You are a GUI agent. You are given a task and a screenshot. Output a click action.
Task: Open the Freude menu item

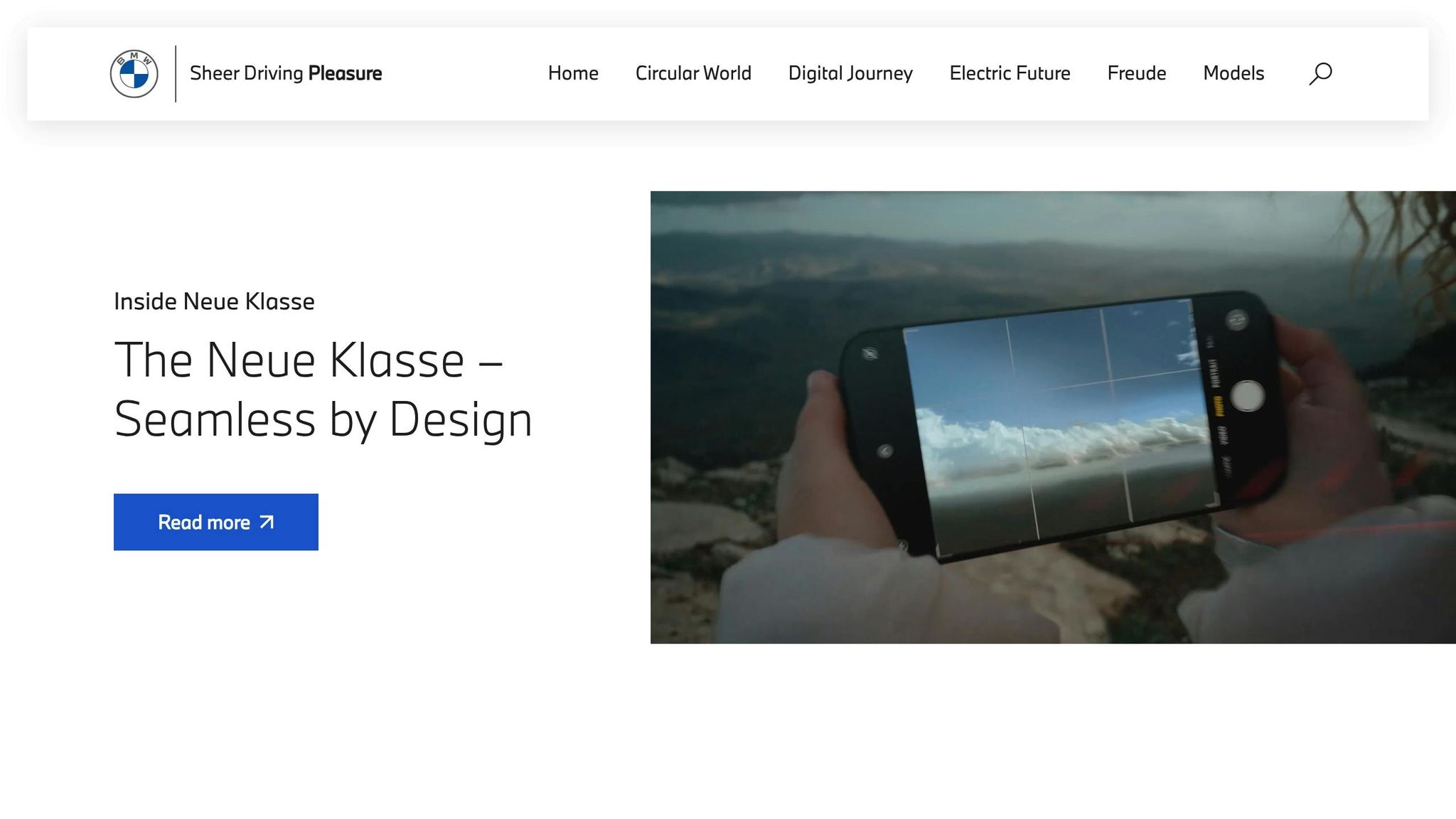(x=1136, y=73)
